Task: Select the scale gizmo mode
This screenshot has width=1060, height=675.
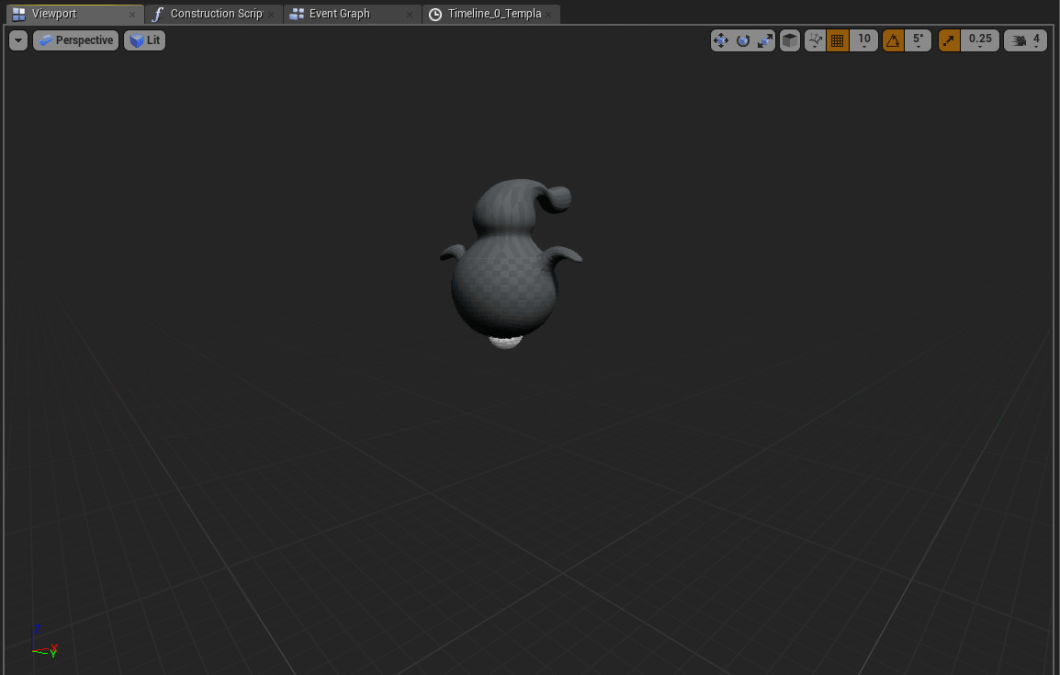Action: click(x=765, y=41)
